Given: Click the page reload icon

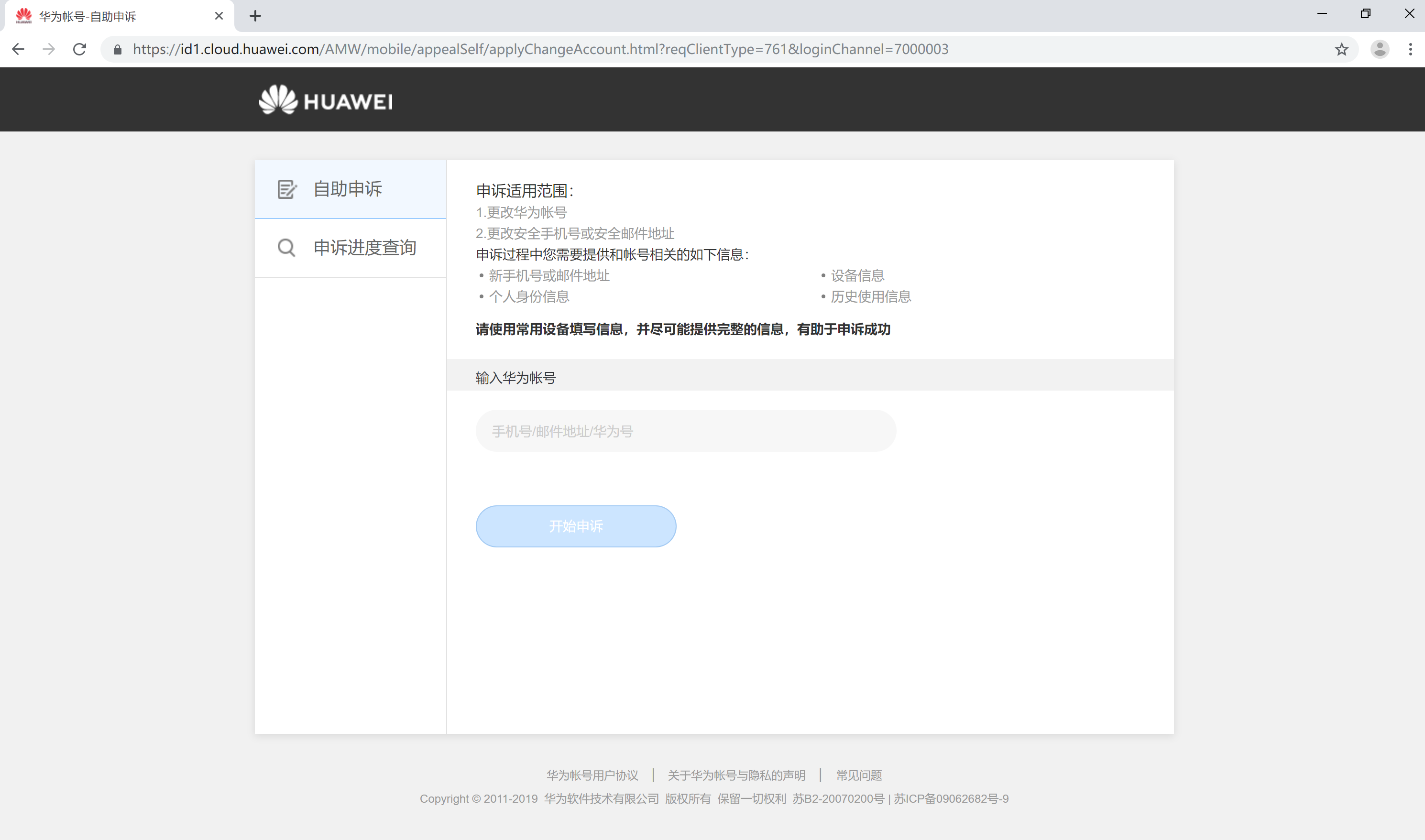Looking at the screenshot, I should (79, 49).
